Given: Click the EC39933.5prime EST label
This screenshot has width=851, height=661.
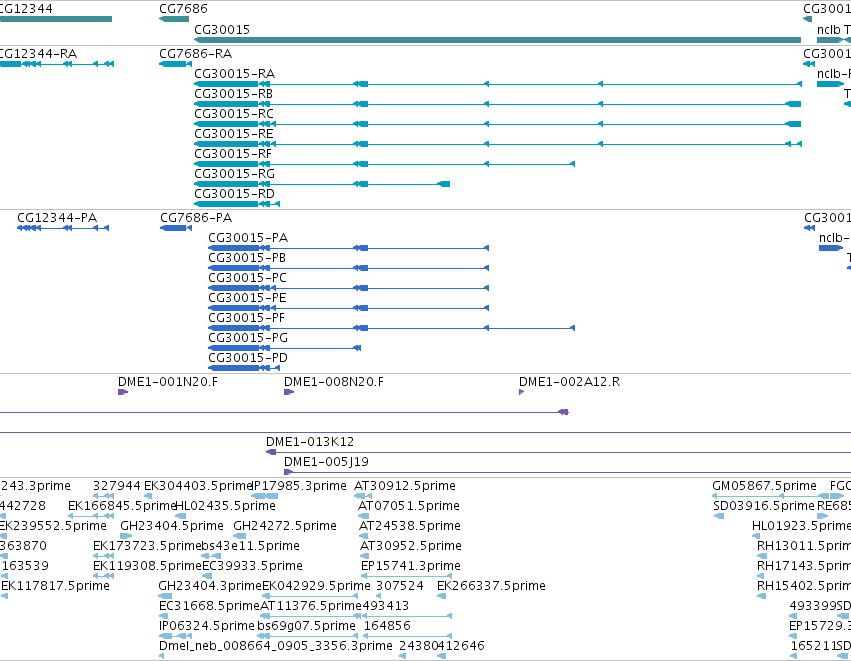Looking at the screenshot, I should [252, 566].
